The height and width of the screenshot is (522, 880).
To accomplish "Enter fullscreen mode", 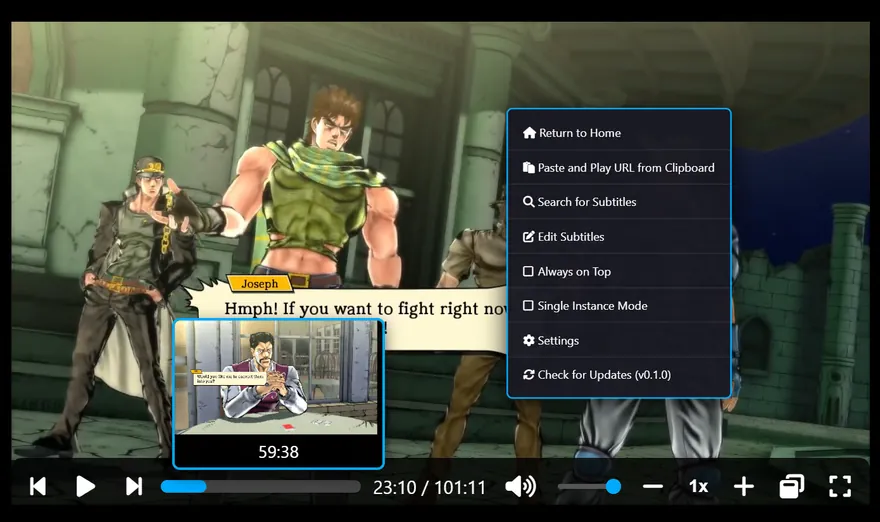I will pos(840,486).
